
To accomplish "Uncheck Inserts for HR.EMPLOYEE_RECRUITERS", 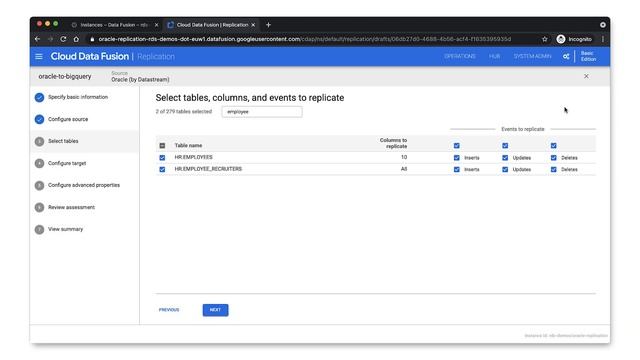I will pos(457,169).
